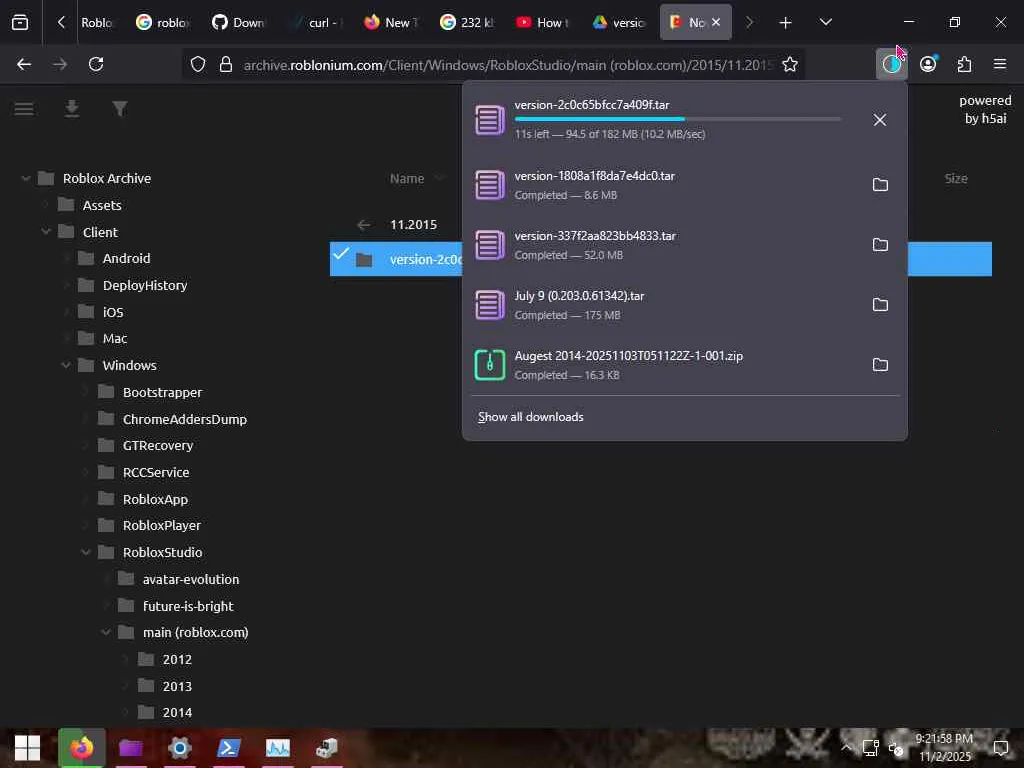
Task: Open the 2012 folder in tree
Action: (x=165, y=660)
